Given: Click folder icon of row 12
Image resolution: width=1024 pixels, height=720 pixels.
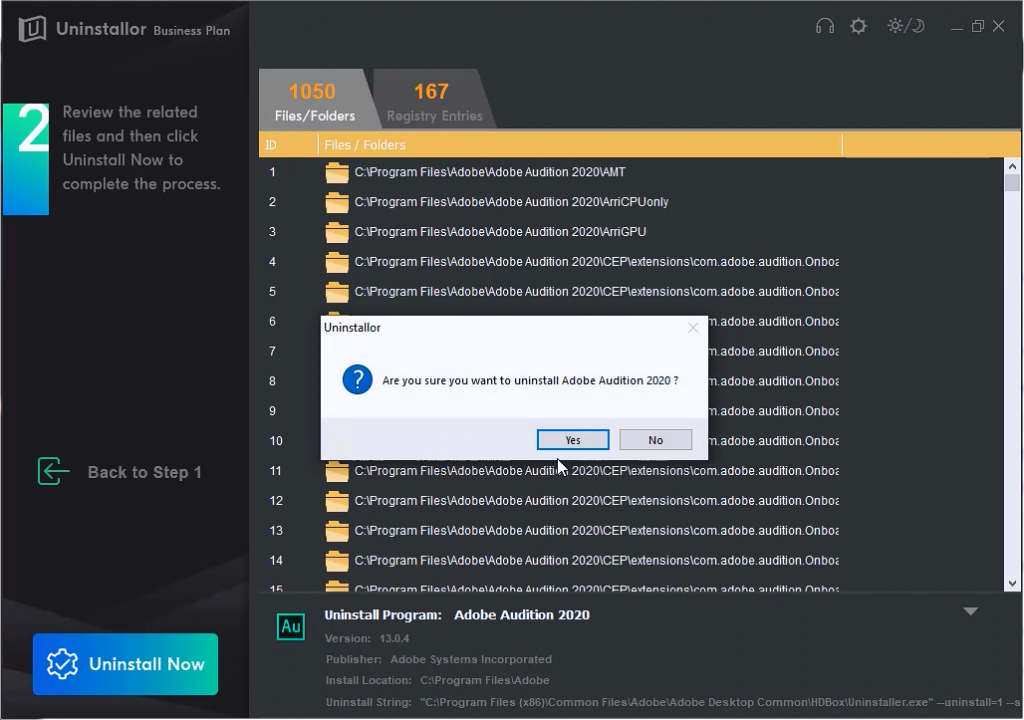Looking at the screenshot, I should tap(337, 501).
